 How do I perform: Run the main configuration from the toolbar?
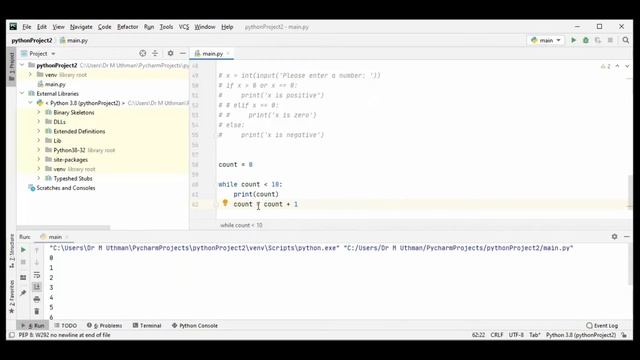[x=573, y=40]
